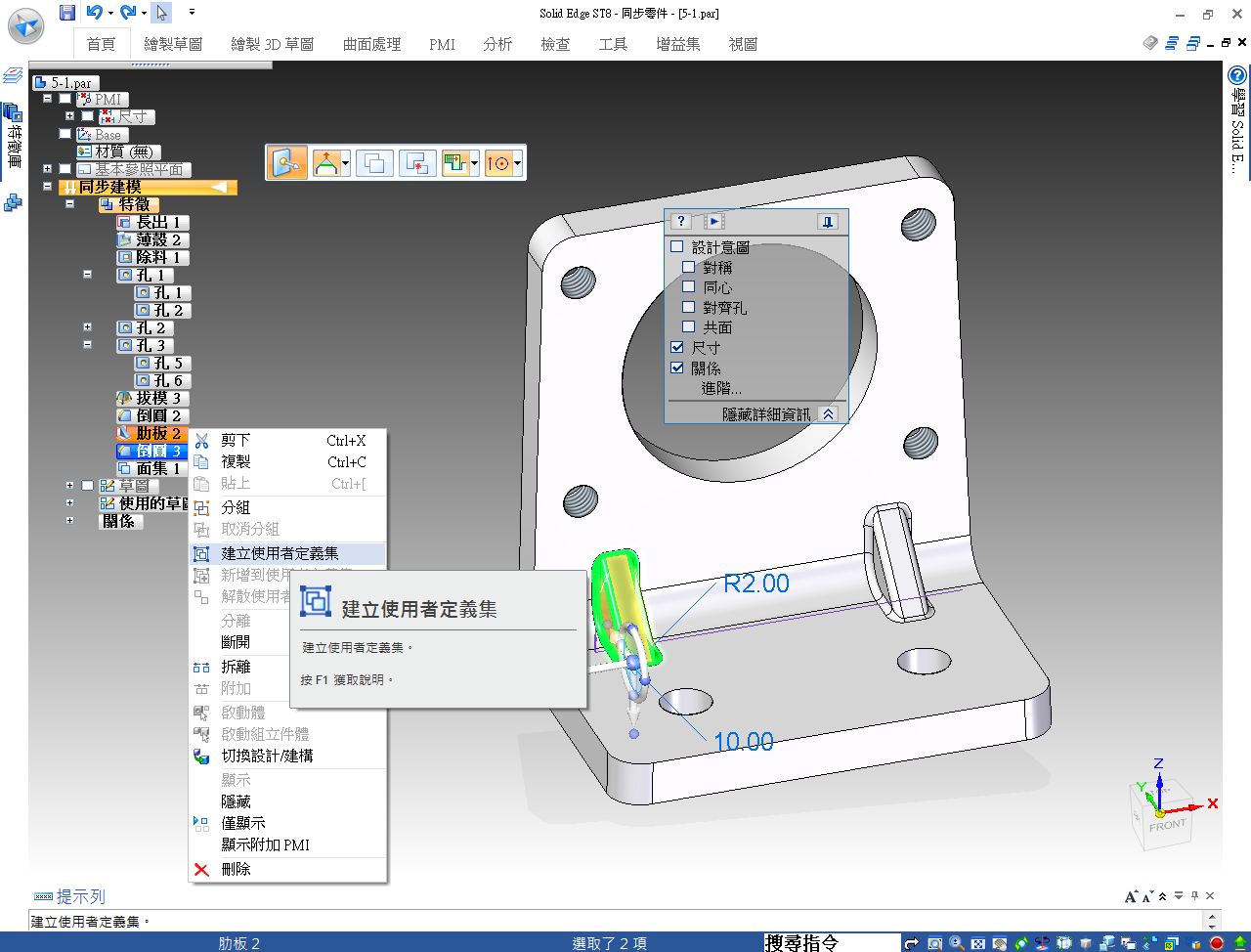This screenshot has height=952, width=1251.
Task: Click the Undo arrow icon
Action: coord(94,13)
